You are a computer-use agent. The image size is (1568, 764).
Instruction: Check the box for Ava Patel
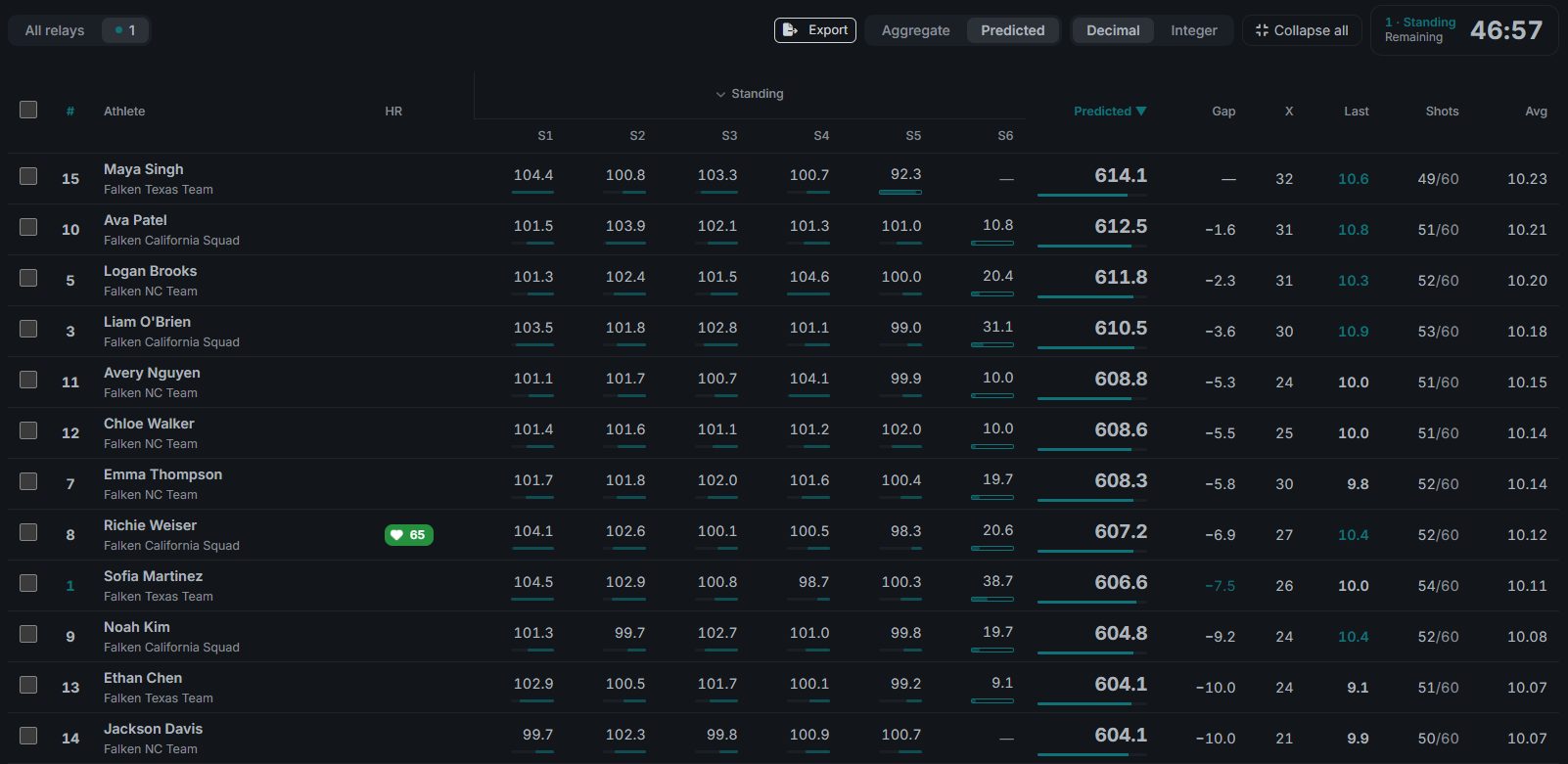[x=28, y=227]
